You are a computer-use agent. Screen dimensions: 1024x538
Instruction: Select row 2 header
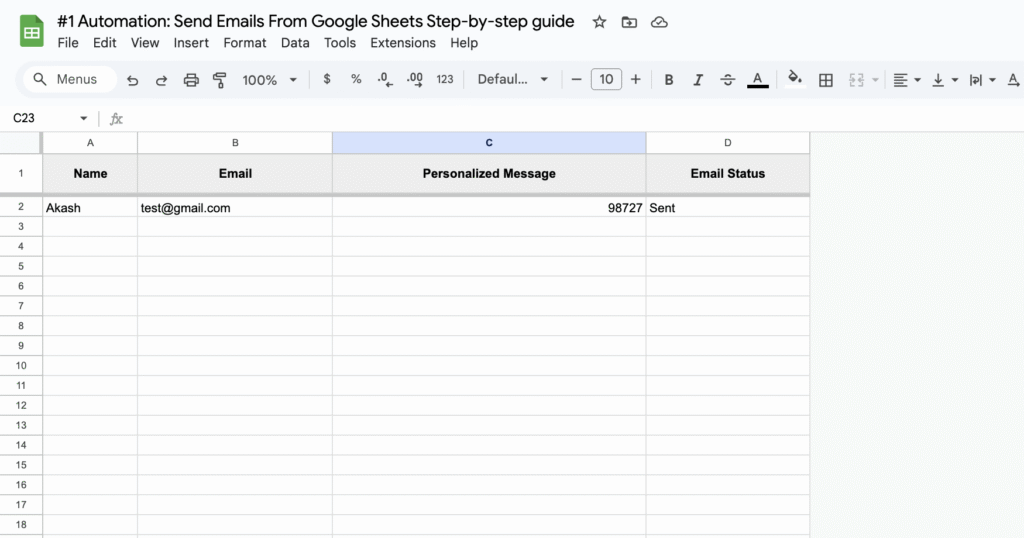(x=21, y=207)
